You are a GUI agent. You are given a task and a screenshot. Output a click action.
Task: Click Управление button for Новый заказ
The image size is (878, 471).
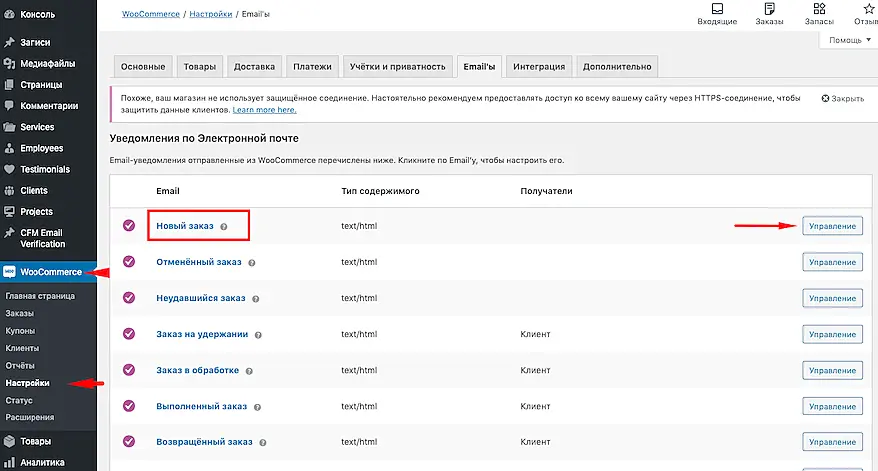[x=832, y=226]
